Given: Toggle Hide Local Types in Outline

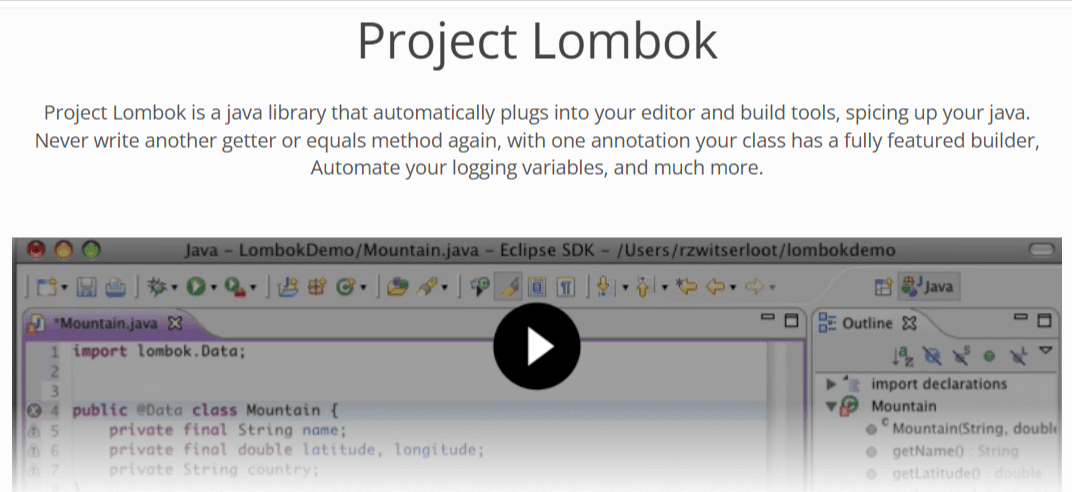Looking at the screenshot, I should click(1018, 355).
